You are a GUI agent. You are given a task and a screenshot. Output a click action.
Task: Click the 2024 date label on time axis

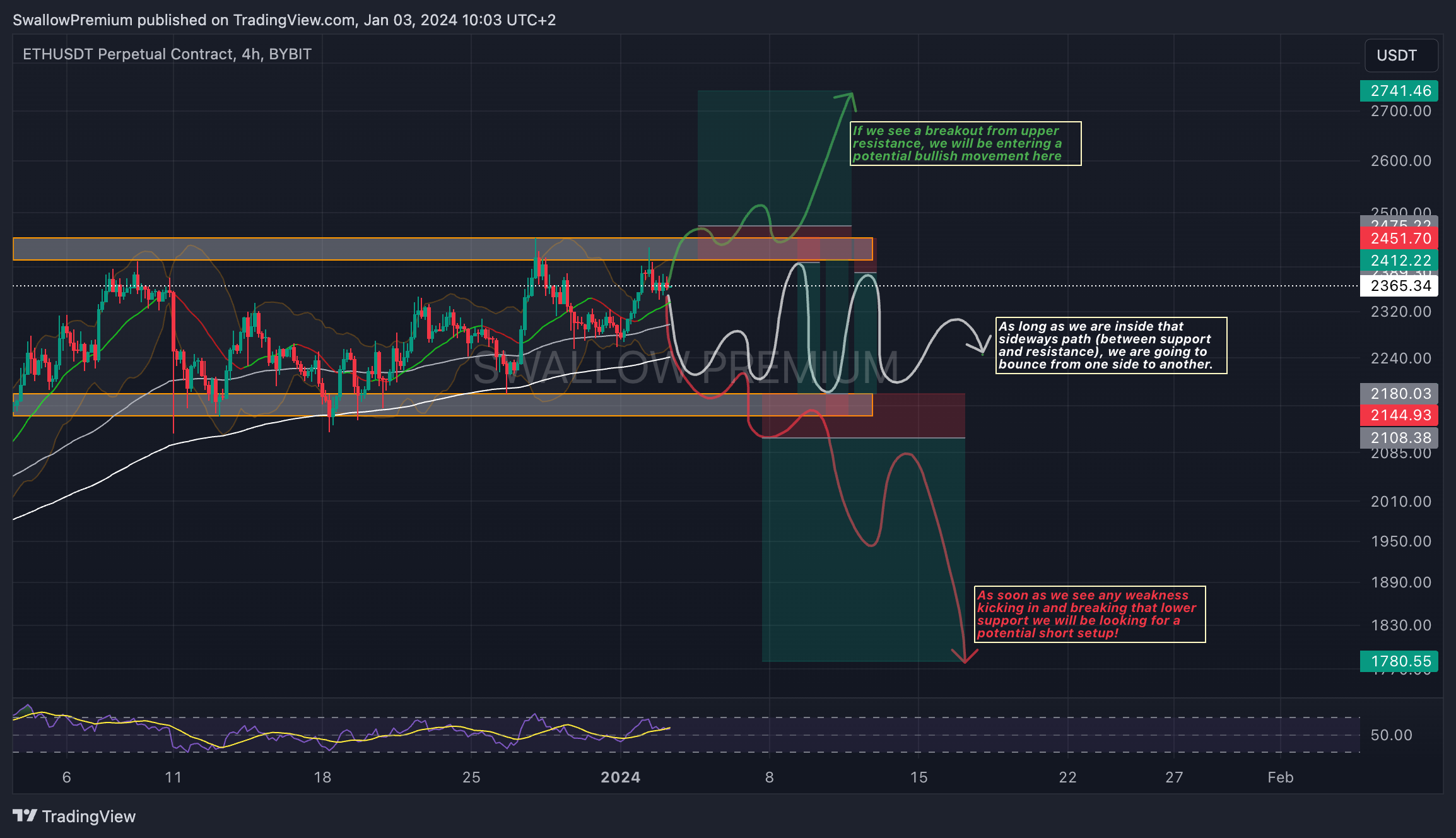621,777
